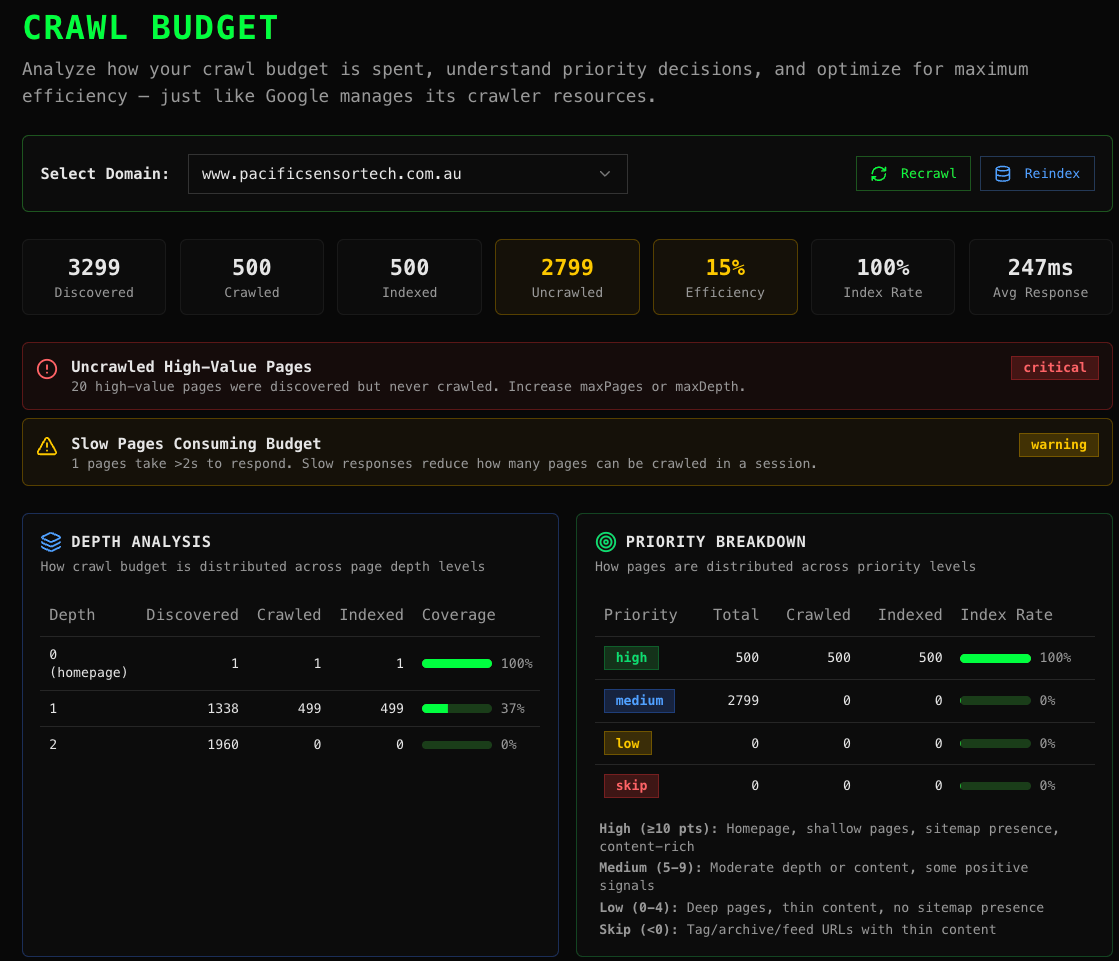The image size is (1119, 961).
Task: Select the 500 Crawled stat card
Action: (x=252, y=277)
